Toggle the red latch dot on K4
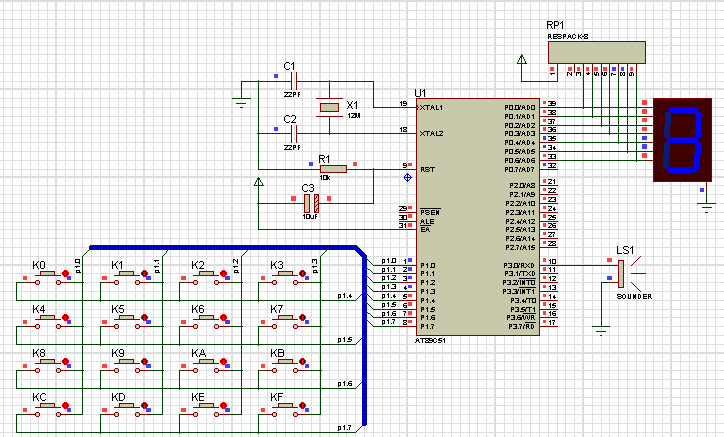This screenshot has width=724, height=437. (x=65, y=317)
